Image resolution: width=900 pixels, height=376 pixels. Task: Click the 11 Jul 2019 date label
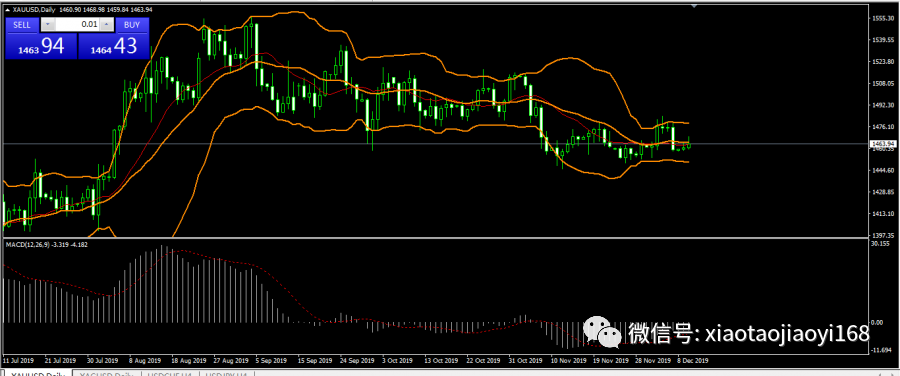tap(19, 361)
